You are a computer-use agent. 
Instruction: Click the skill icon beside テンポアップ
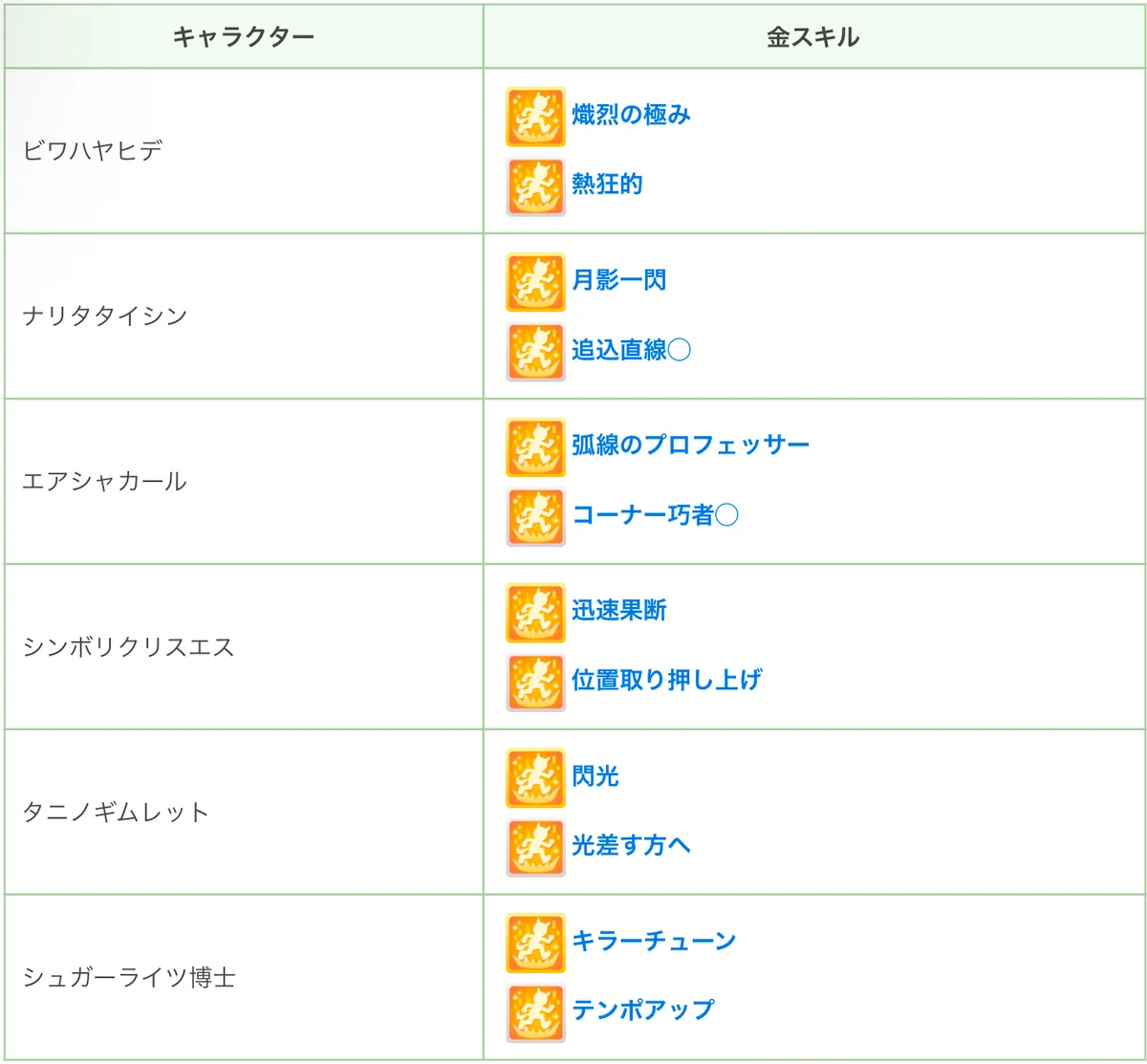point(535,1011)
